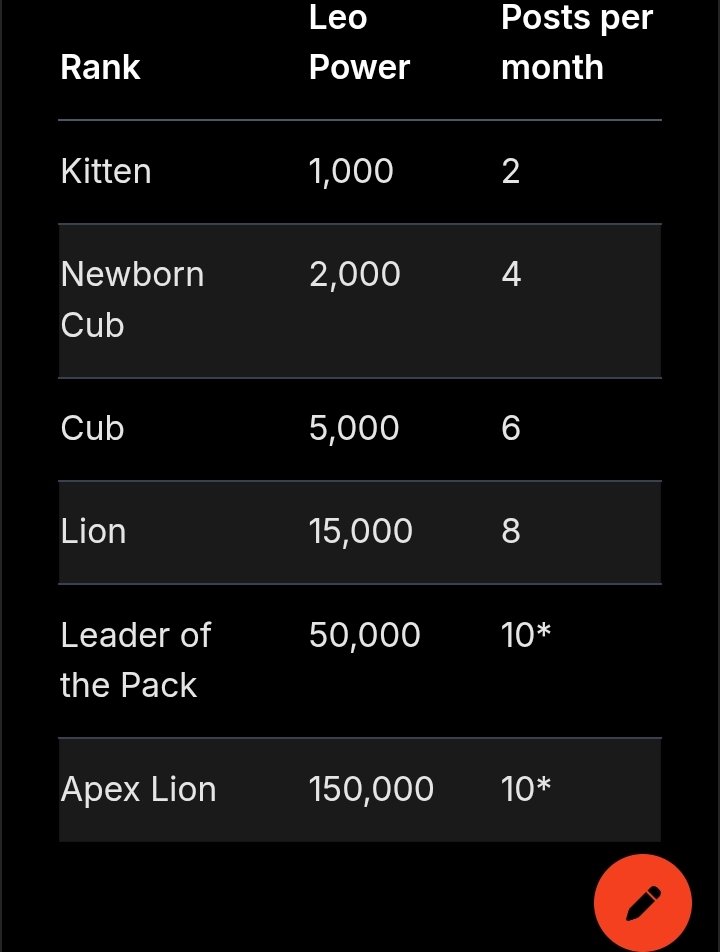Viewport: 720px width, 952px height.
Task: Click the Kitten rank cell
Action: click(x=106, y=171)
